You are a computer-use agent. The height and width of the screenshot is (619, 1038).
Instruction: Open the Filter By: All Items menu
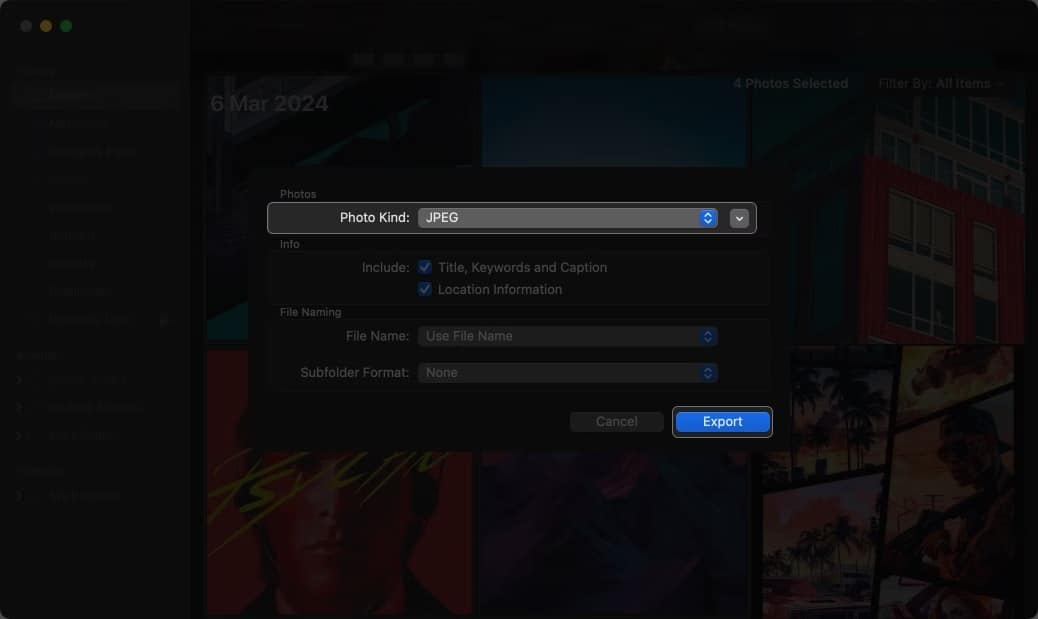[940, 83]
